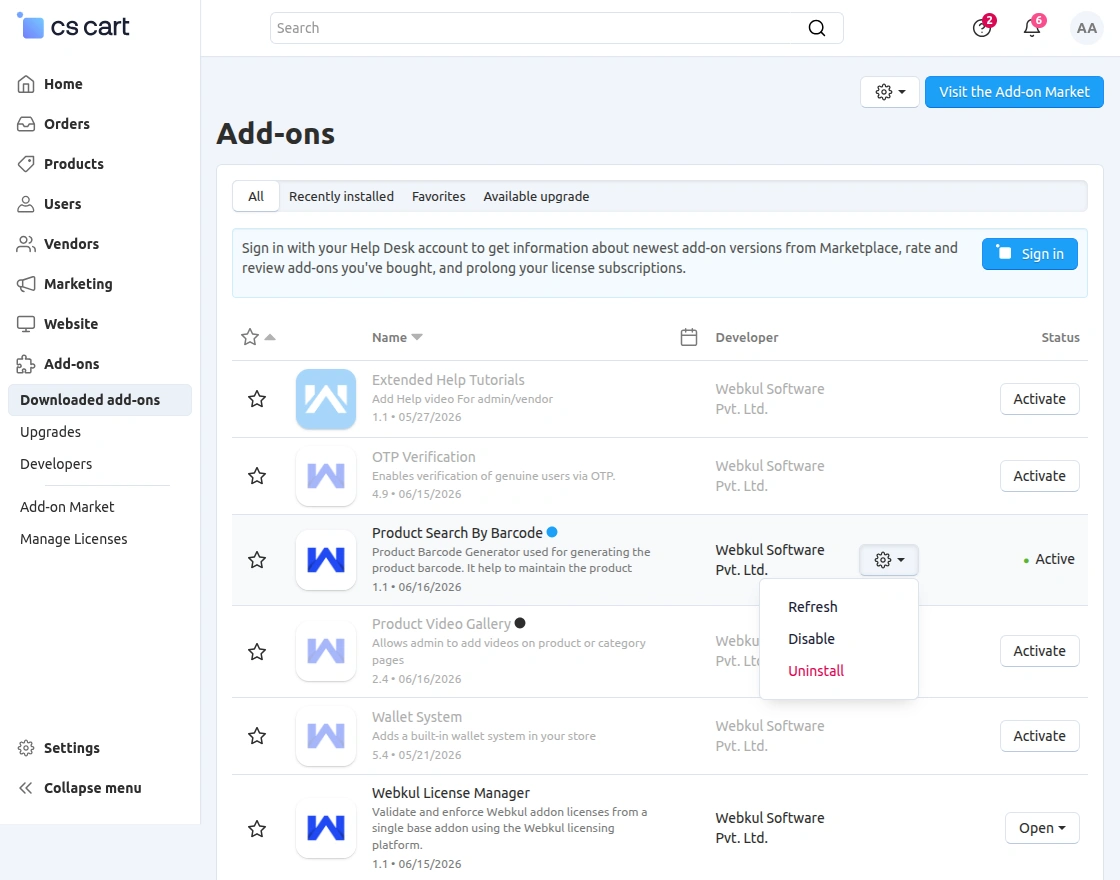This screenshot has height=880, width=1120.
Task: Switch to the Recently installed tab
Action: click(x=341, y=196)
